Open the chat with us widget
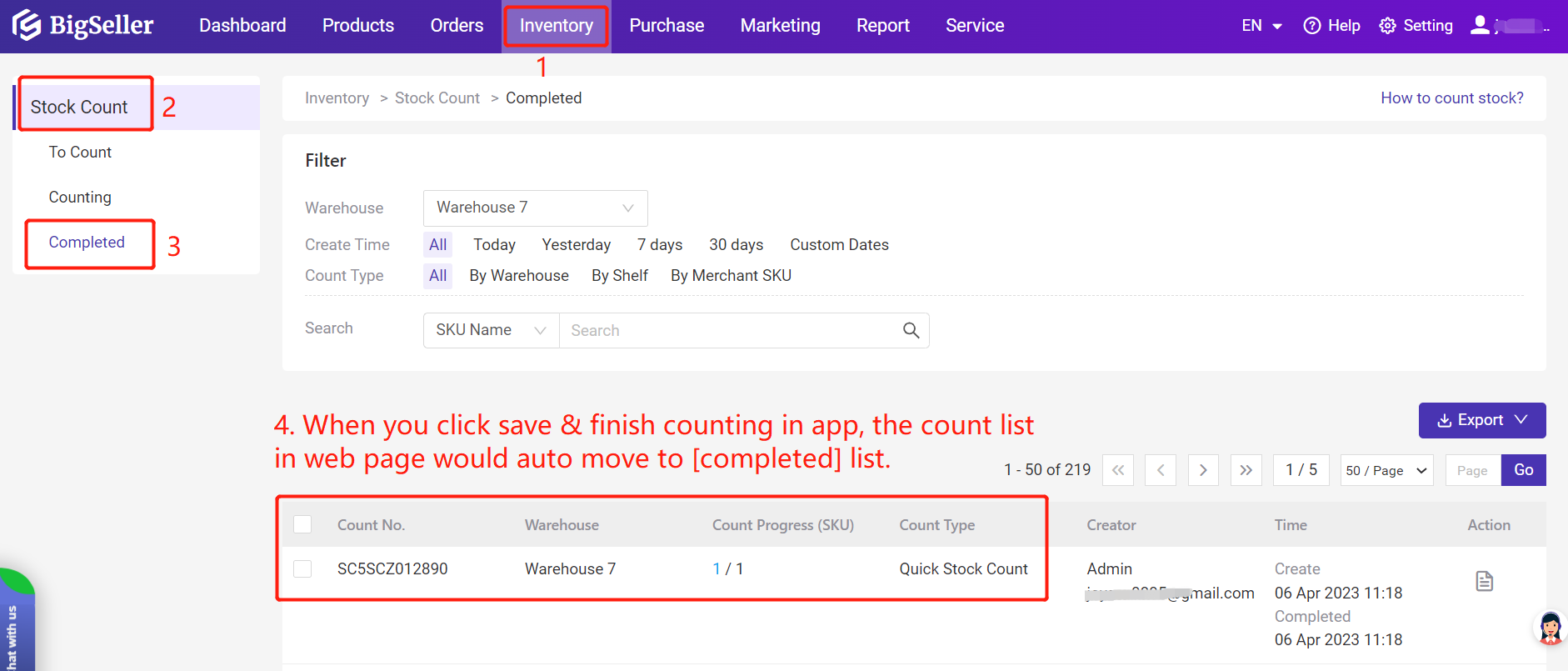Screen dimensions: 1568x671 15,621
